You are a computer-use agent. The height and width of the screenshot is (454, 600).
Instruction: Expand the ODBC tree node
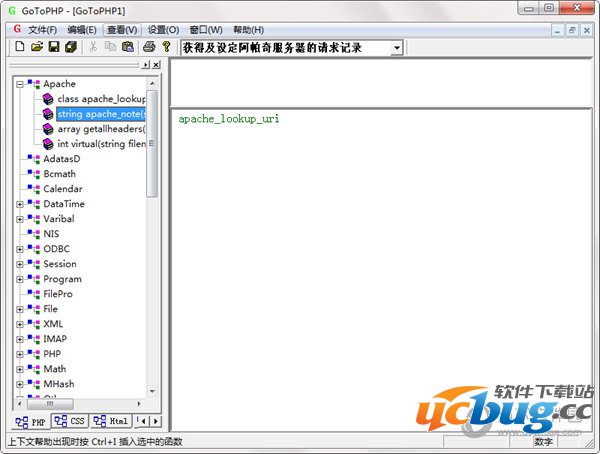(20, 249)
